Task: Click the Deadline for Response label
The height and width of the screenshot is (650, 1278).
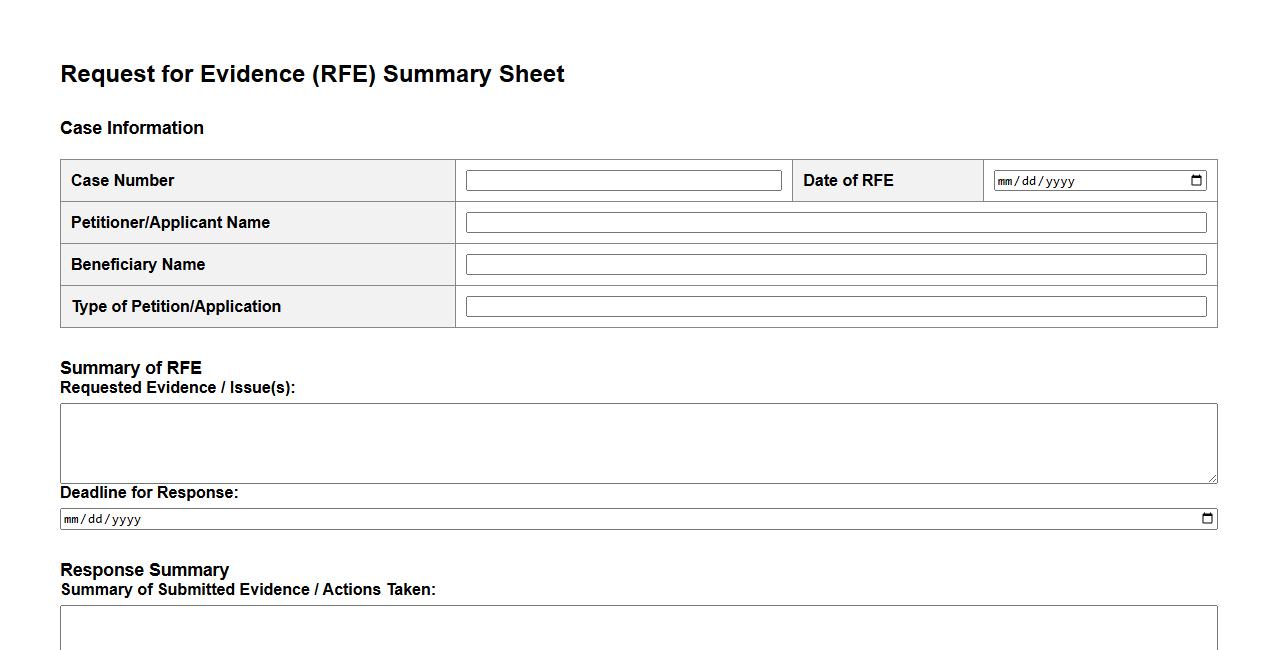Action: (149, 493)
